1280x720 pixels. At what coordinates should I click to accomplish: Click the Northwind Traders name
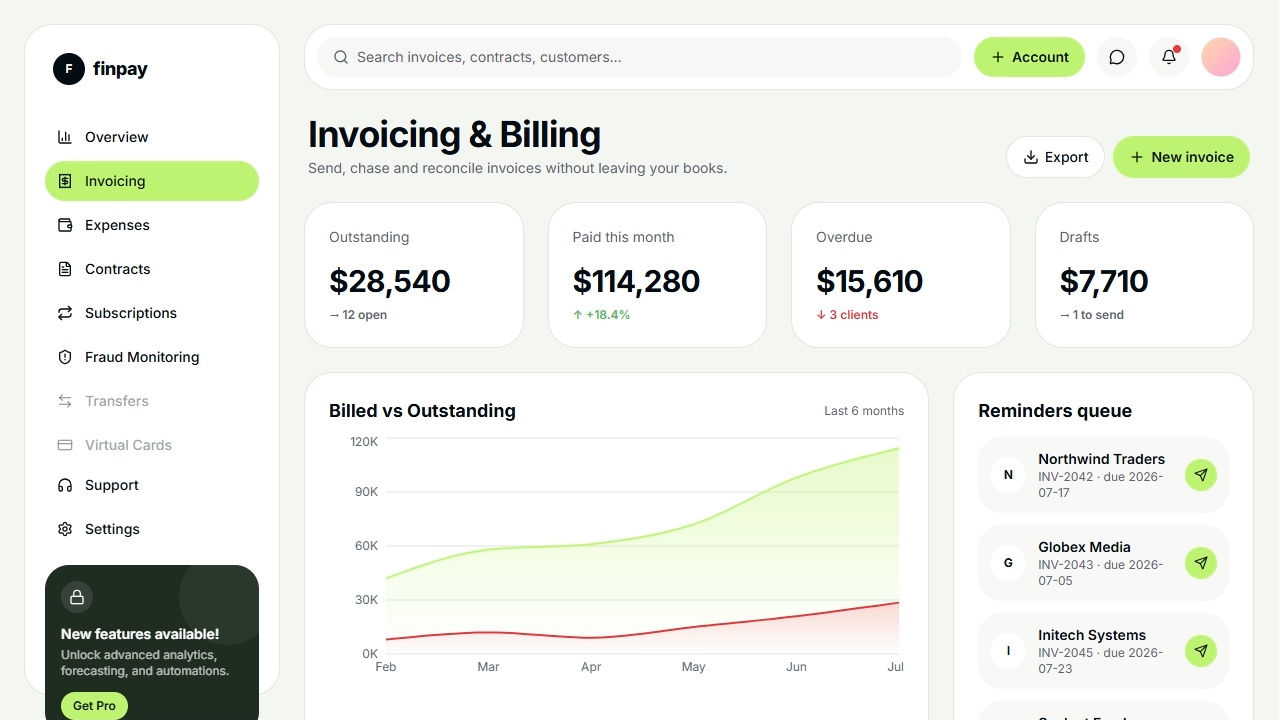point(1101,459)
